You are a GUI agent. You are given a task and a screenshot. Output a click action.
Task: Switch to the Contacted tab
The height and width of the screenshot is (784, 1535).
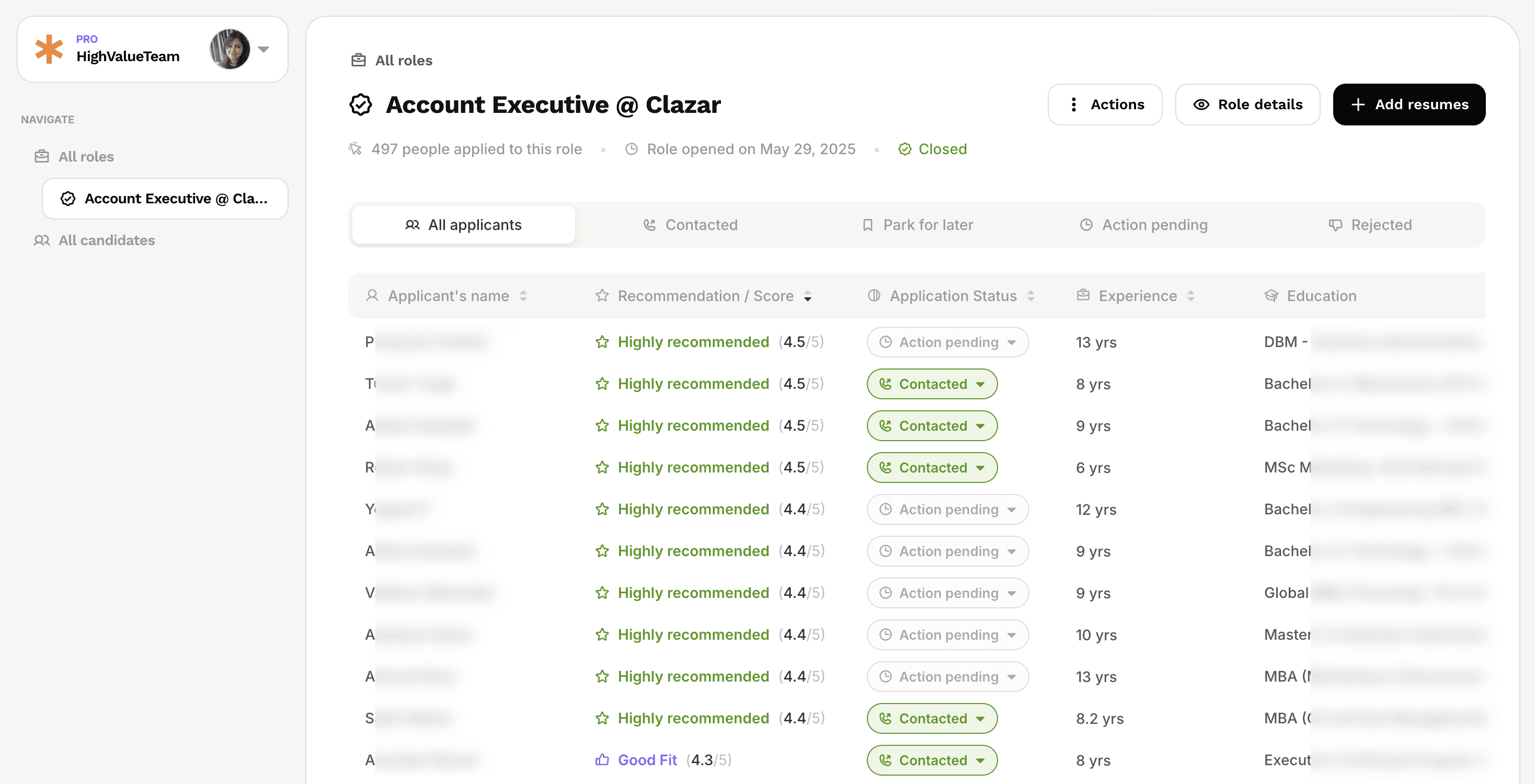pyautogui.click(x=690, y=225)
